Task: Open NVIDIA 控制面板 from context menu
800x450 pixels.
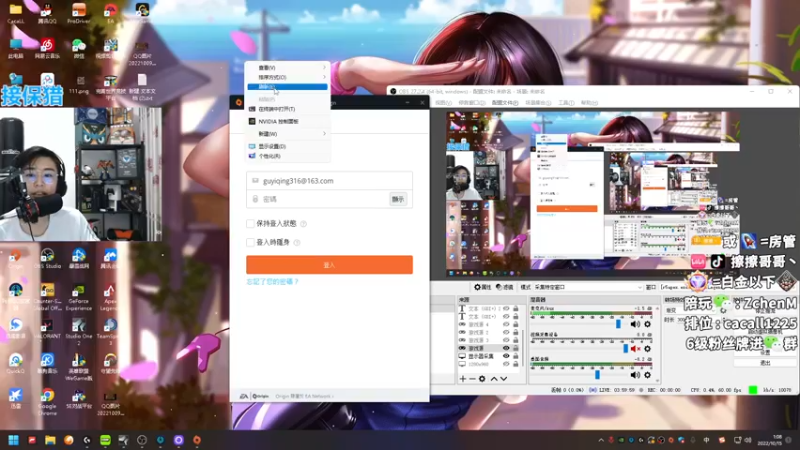Action: pos(287,121)
